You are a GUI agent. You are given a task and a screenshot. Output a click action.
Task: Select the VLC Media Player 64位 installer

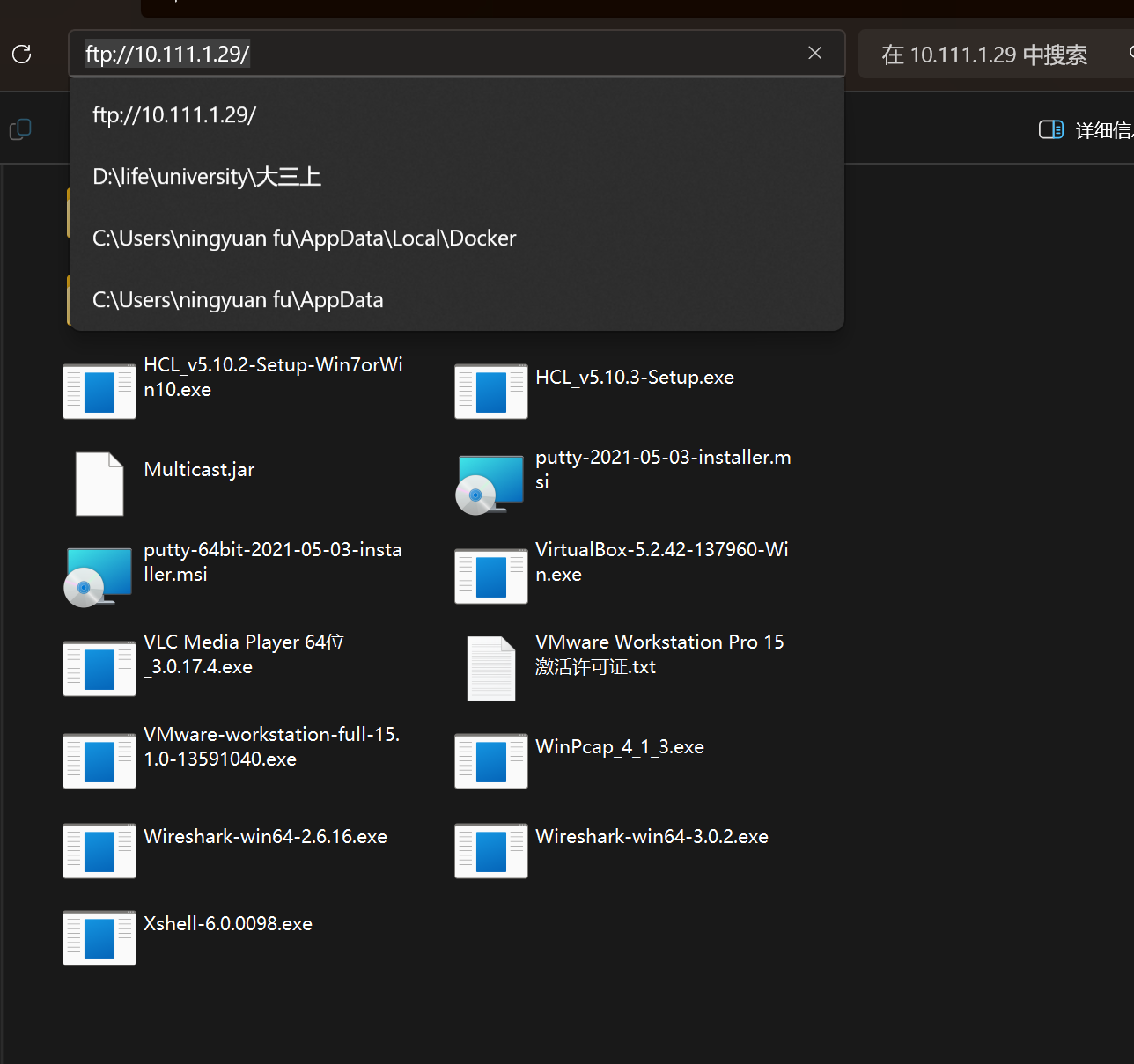pos(99,668)
